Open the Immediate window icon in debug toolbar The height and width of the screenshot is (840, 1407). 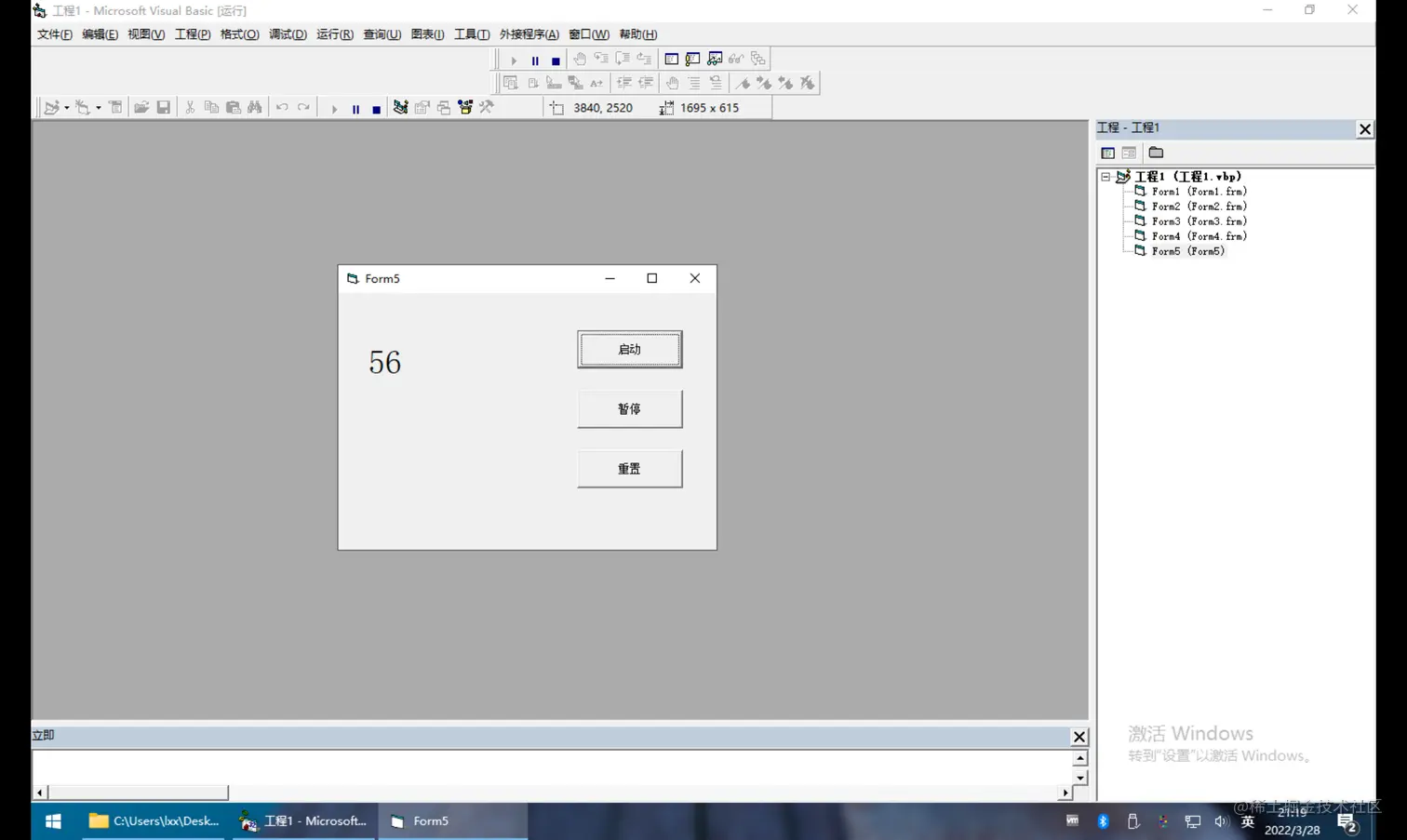[693, 59]
